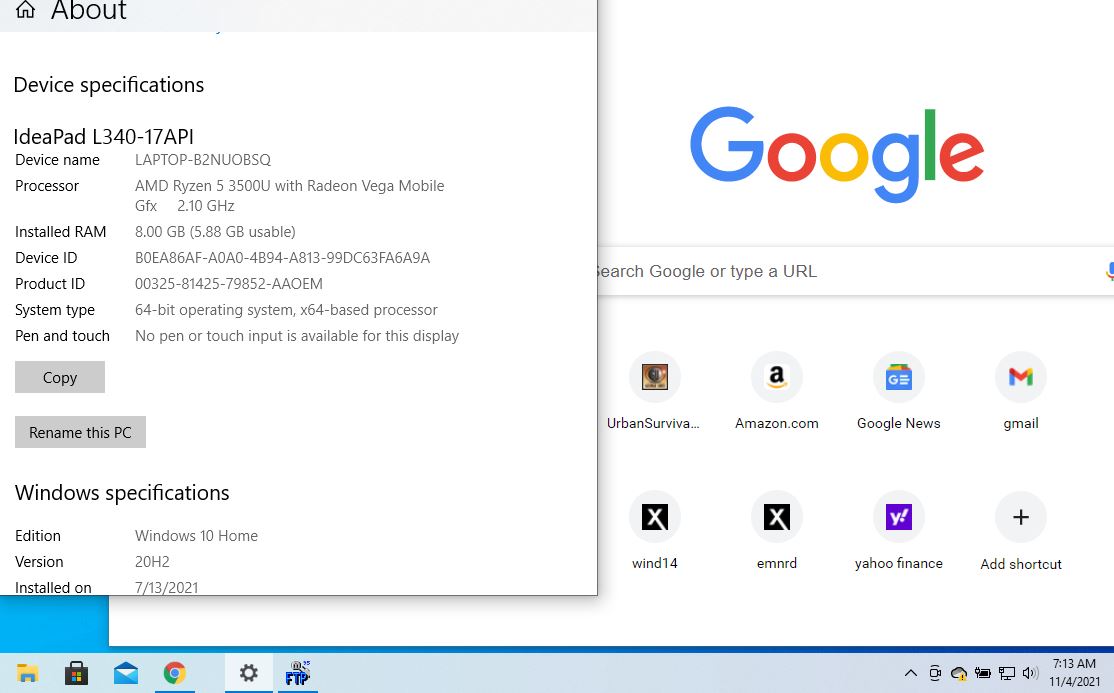Click the No pen or touch input text
1114x693 pixels.
click(x=297, y=335)
